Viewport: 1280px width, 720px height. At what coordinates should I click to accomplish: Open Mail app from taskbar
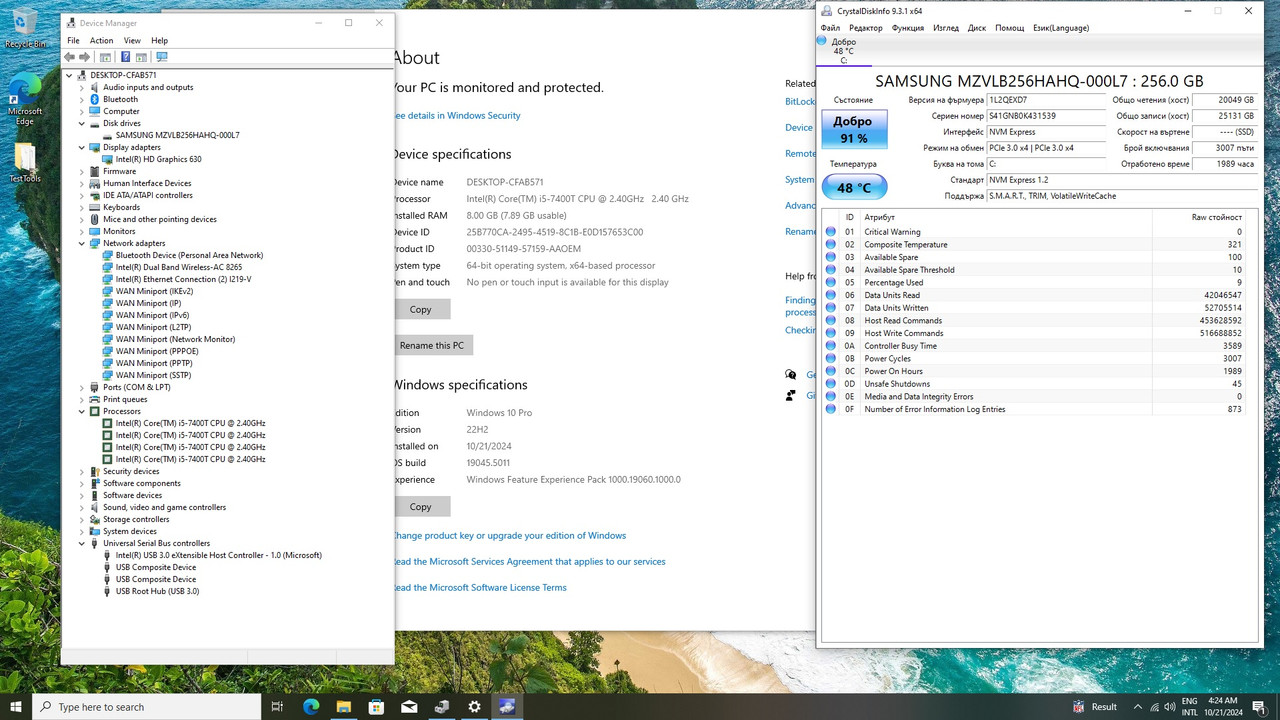tap(409, 706)
